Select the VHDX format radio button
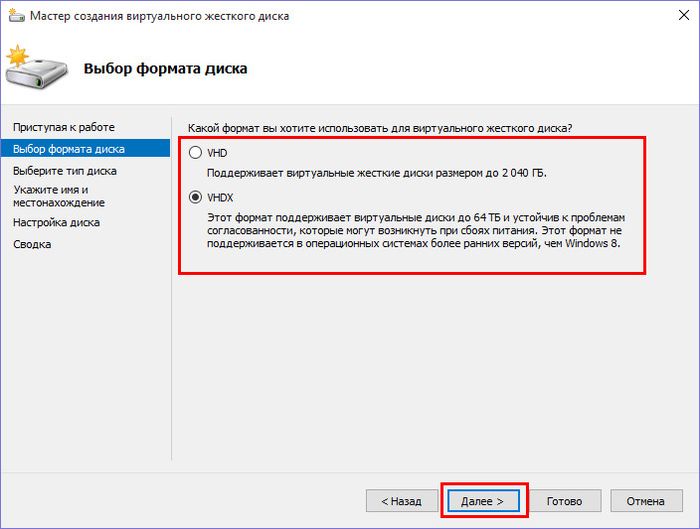Image resolution: width=700 pixels, height=529 pixels. pyautogui.click(x=196, y=197)
